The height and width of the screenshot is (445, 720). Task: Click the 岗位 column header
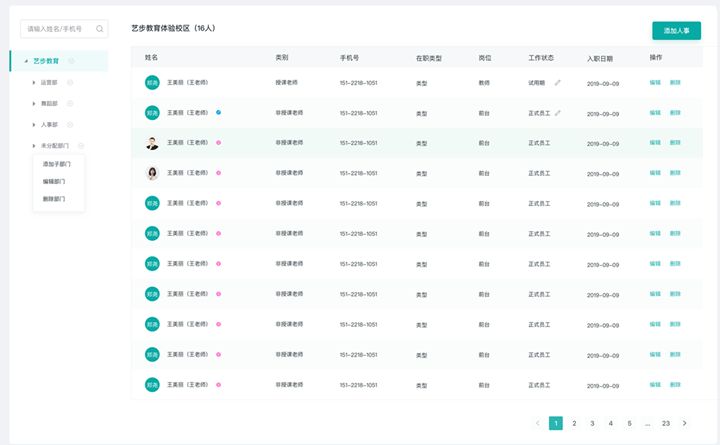click(x=485, y=58)
